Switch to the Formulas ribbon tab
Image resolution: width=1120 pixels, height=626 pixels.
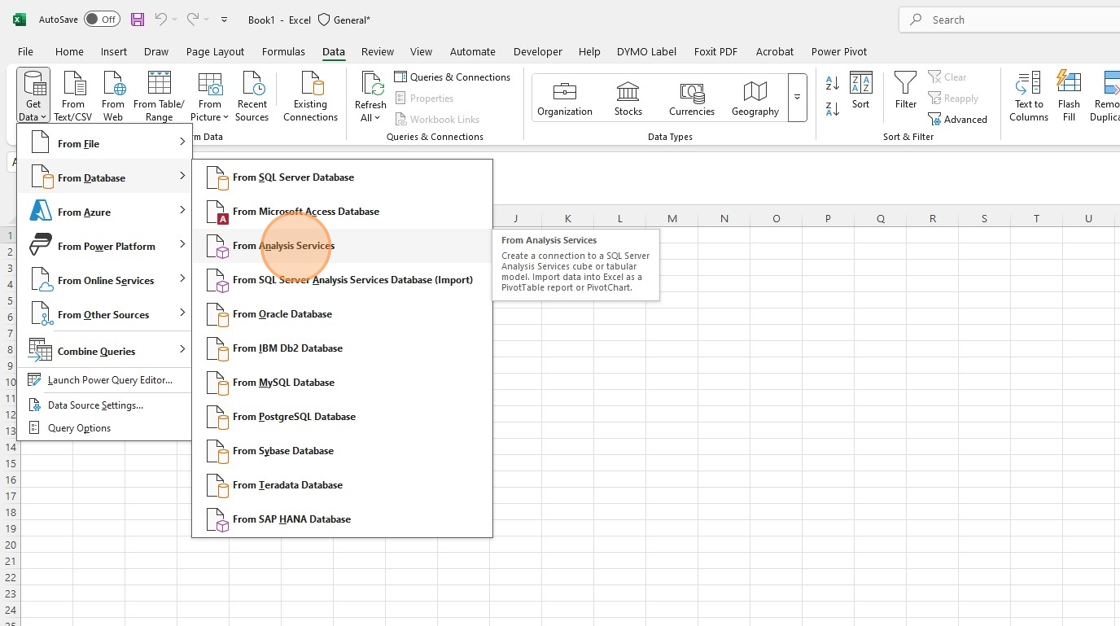[x=283, y=52]
